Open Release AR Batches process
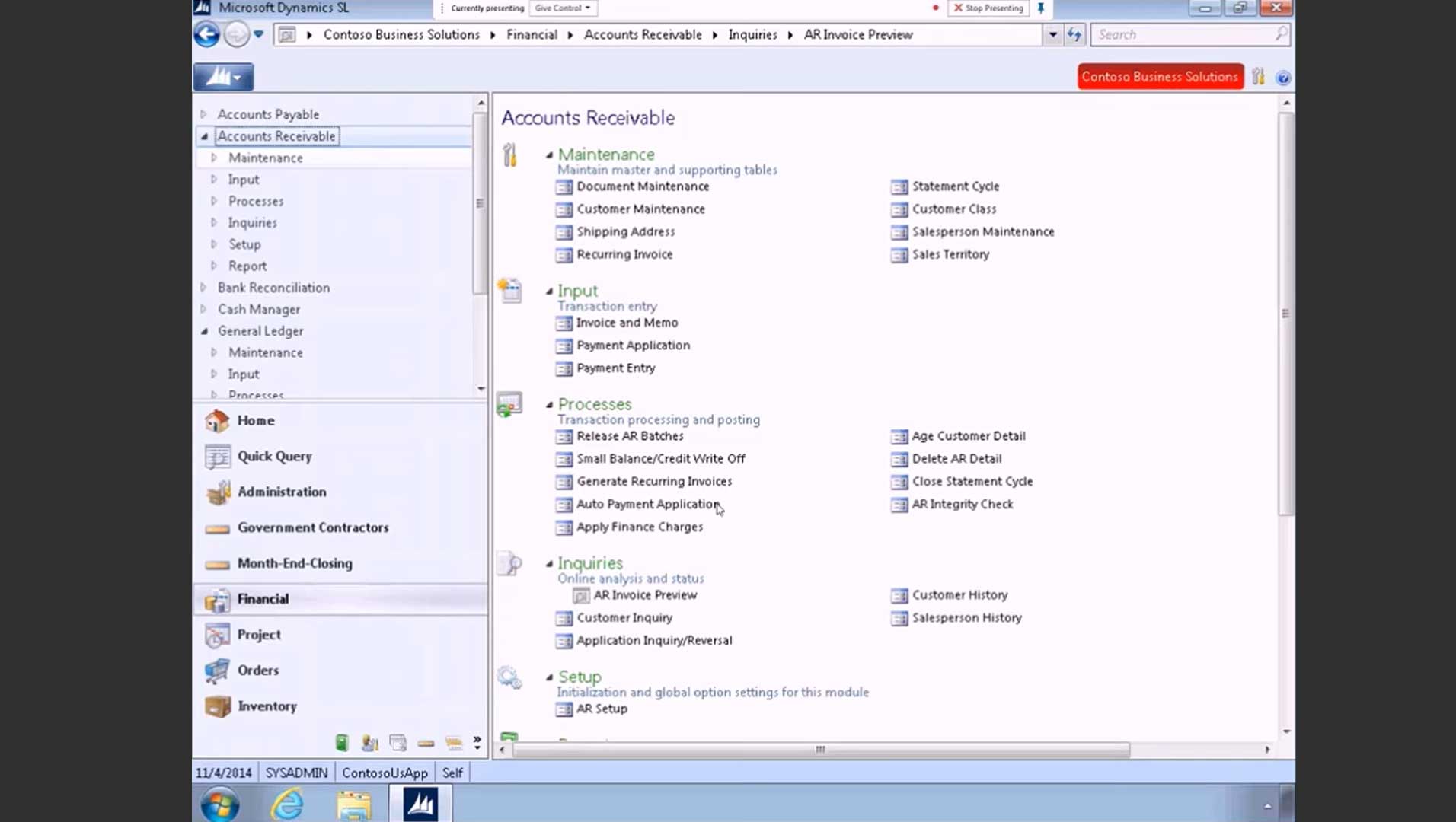The image size is (1456, 822). (x=630, y=436)
